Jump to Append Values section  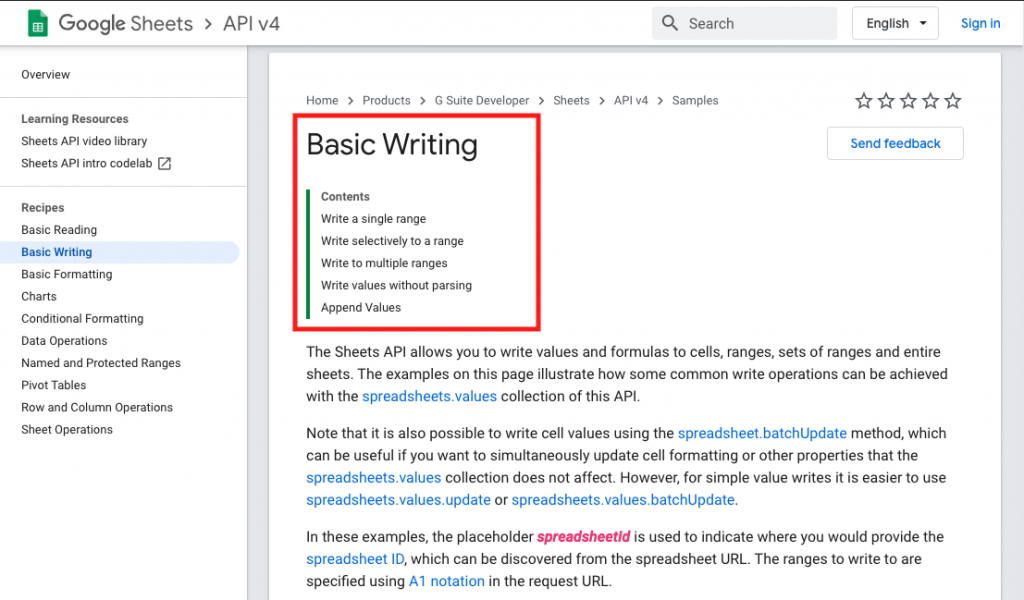pos(360,308)
